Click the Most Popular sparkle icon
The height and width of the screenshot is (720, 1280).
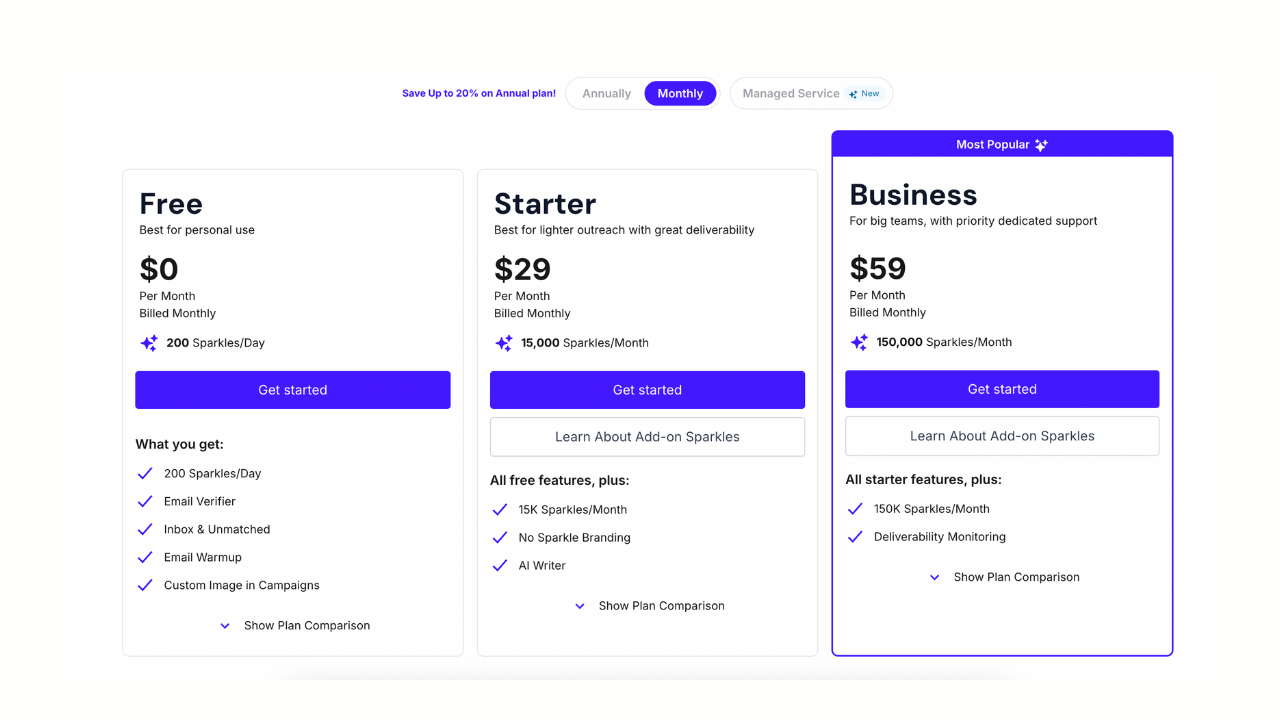tap(1041, 145)
